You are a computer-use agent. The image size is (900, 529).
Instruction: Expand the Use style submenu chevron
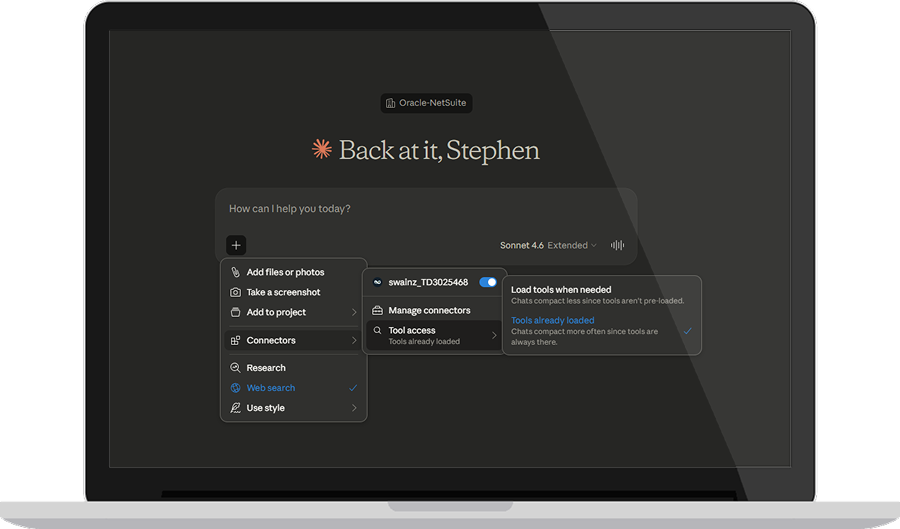pos(354,408)
